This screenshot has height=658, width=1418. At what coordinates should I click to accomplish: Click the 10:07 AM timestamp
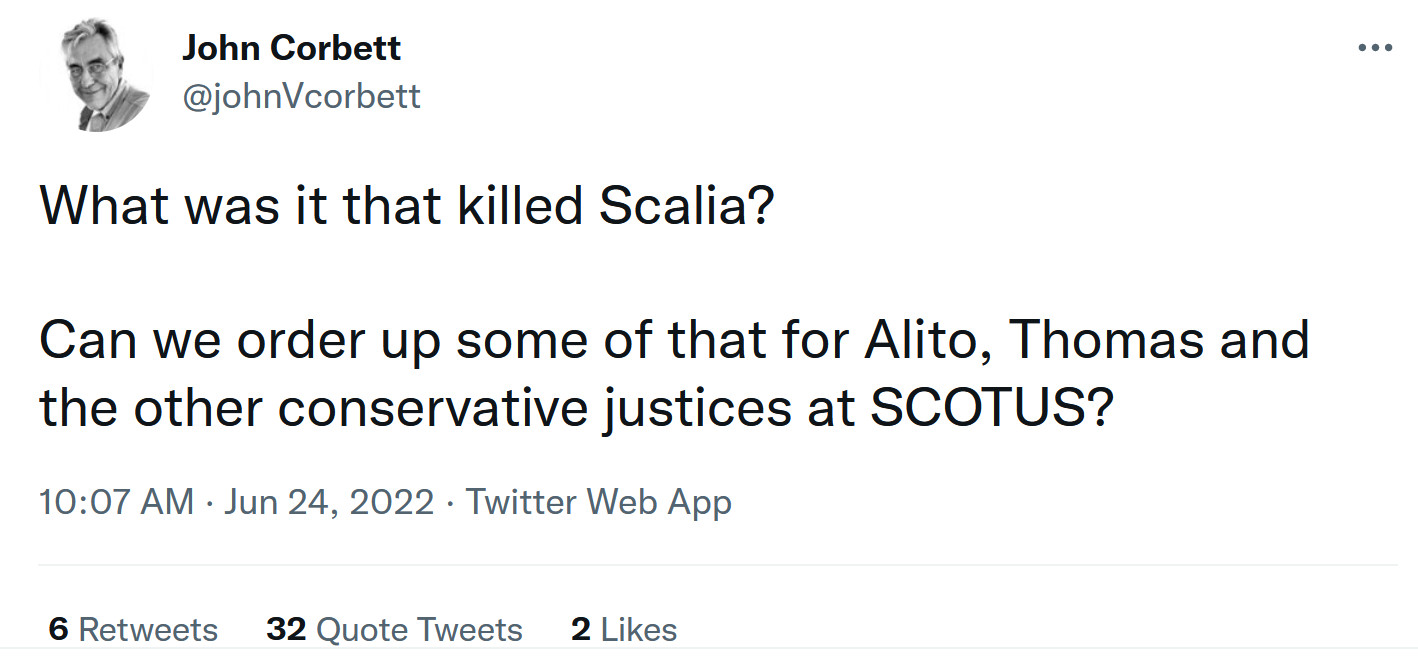[x=116, y=501]
